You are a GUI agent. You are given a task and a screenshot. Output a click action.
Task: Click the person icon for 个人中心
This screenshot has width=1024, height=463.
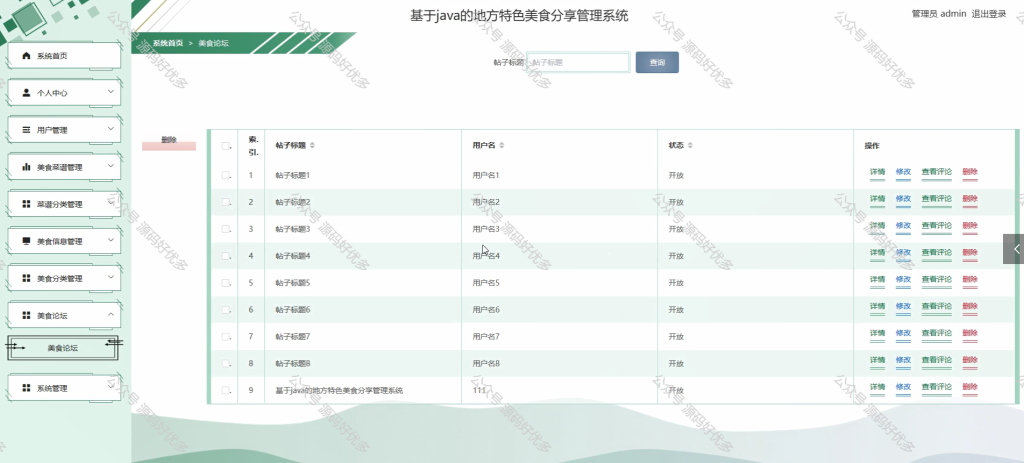click(x=27, y=93)
